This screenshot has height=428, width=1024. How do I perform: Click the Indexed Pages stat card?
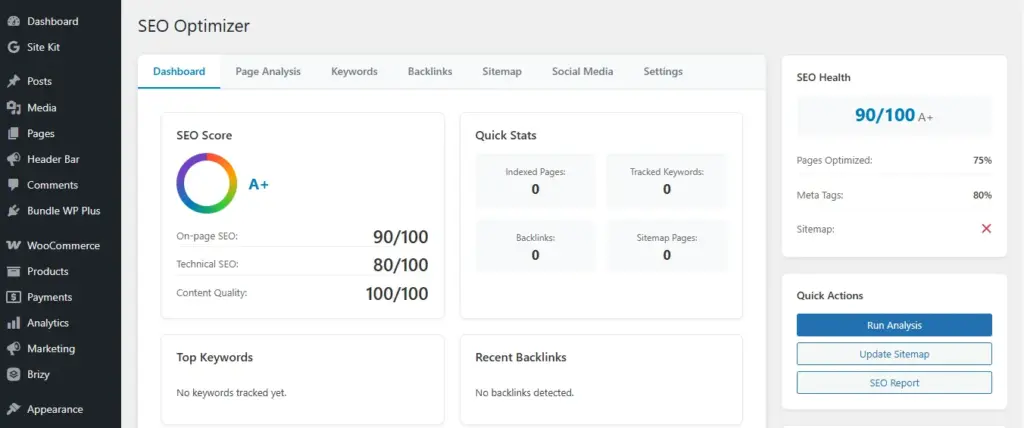tap(535, 181)
